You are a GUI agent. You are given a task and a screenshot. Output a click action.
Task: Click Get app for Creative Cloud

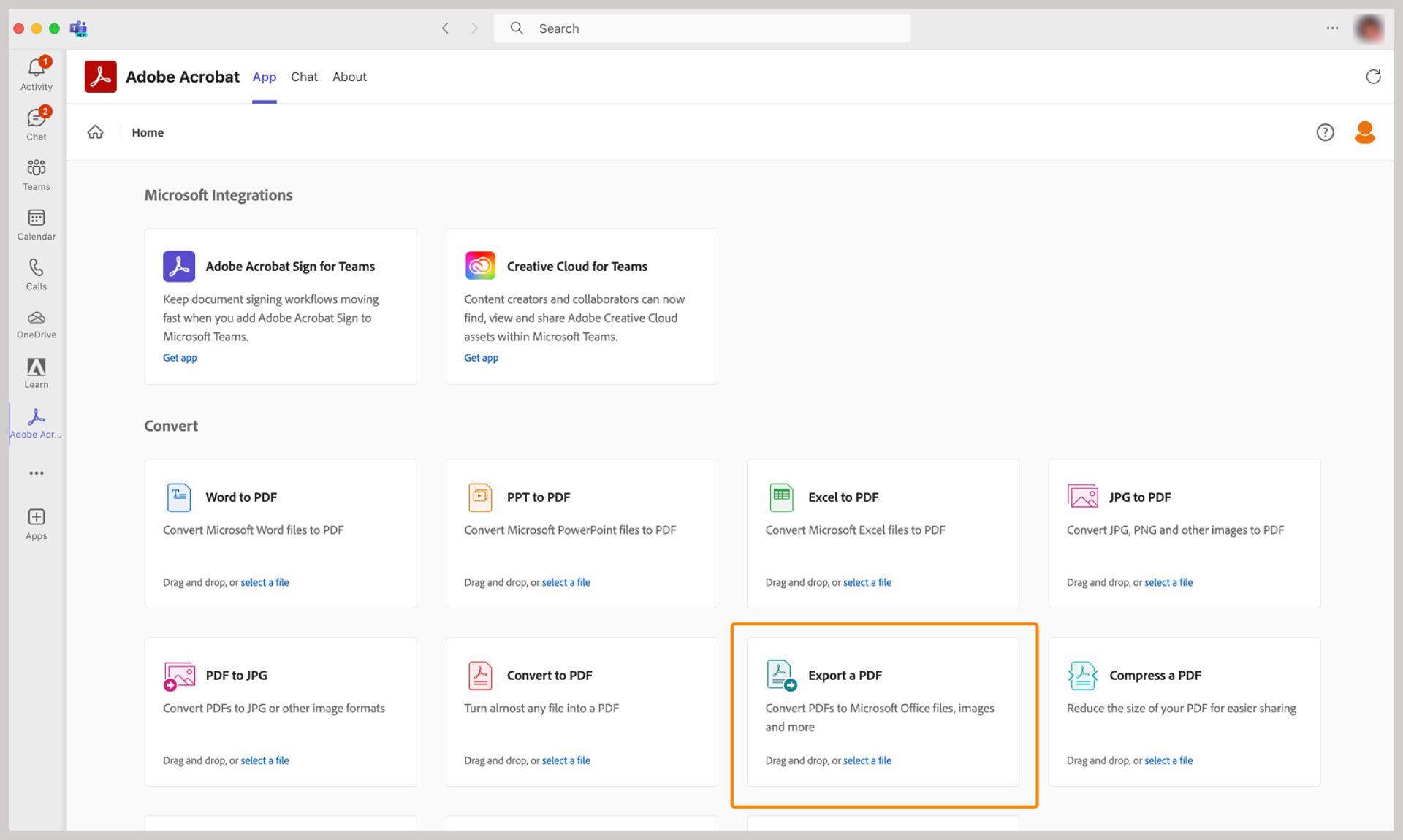(481, 358)
